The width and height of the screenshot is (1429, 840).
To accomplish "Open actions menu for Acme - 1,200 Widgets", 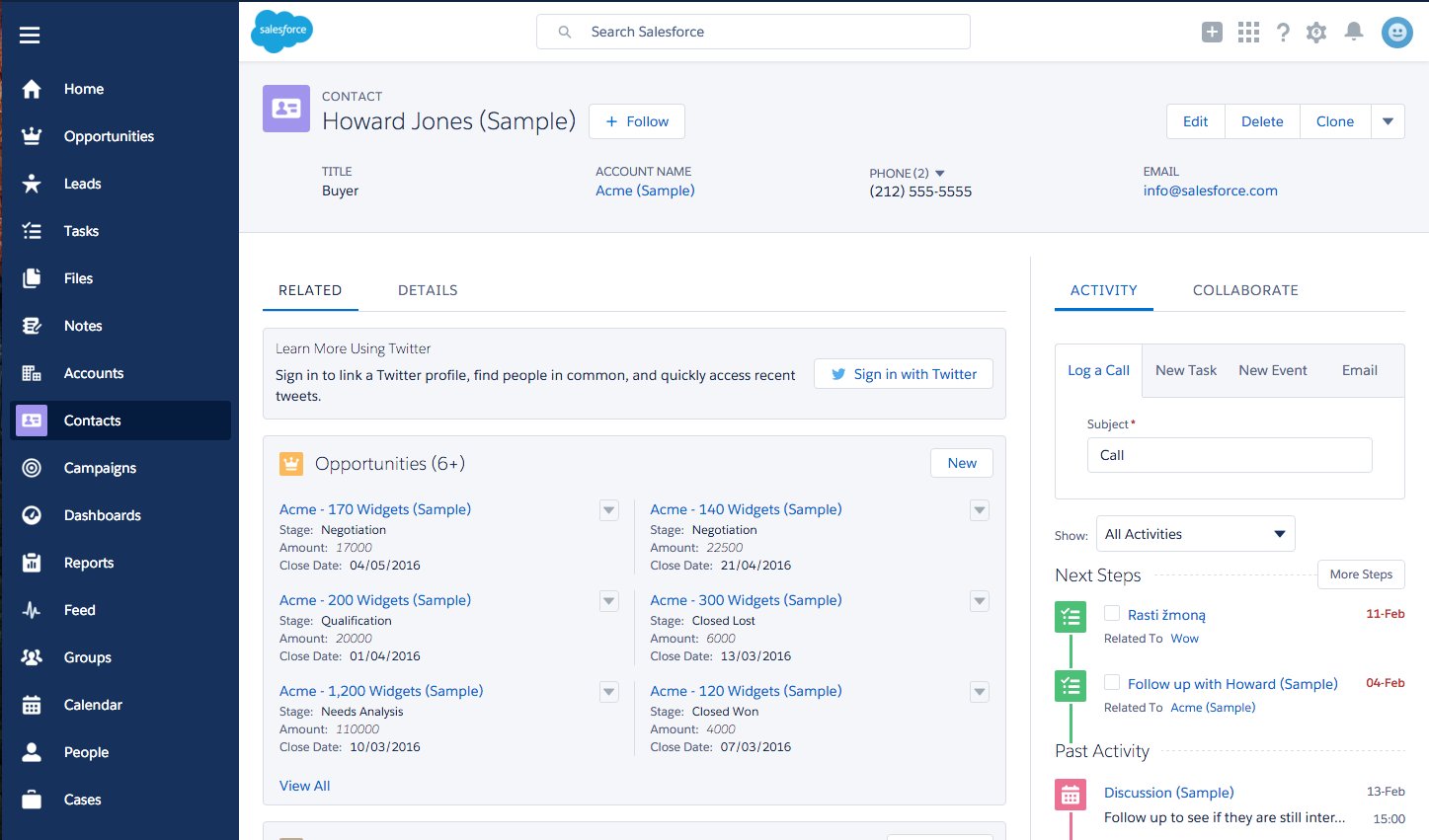I will coord(609,692).
